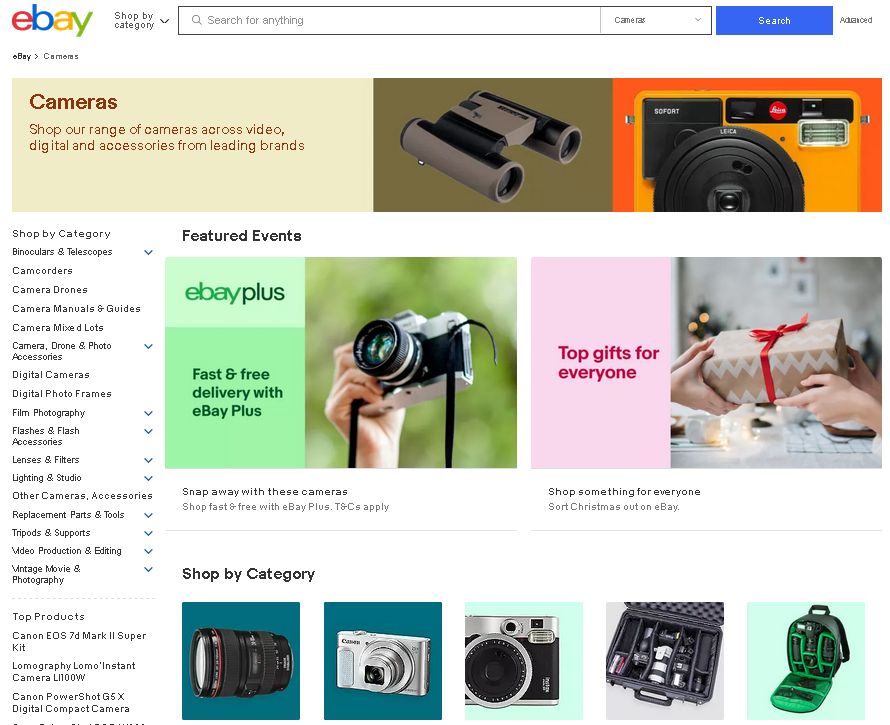Click the blue Search button

(774, 20)
